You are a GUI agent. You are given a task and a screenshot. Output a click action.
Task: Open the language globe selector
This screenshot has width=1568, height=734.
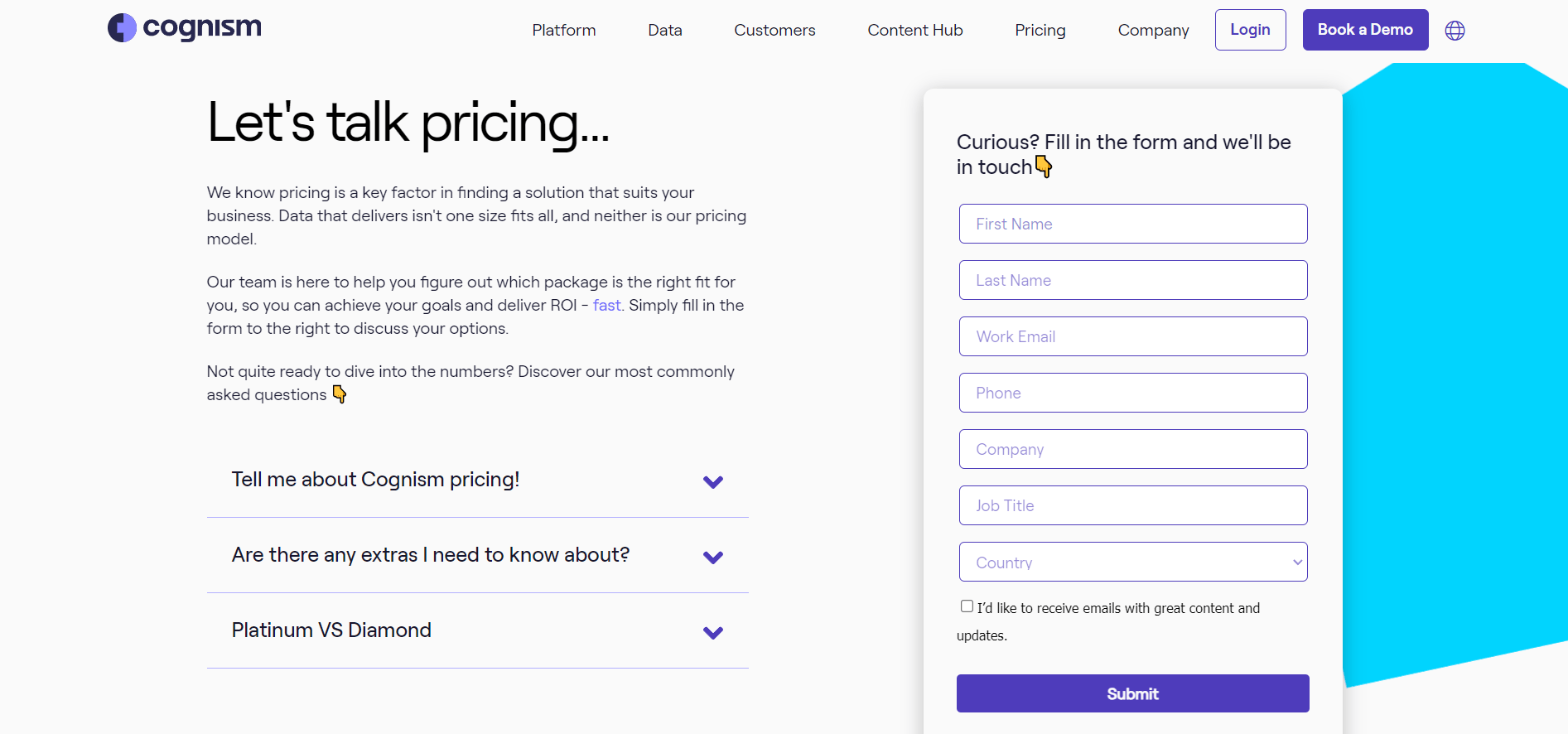[x=1455, y=31]
